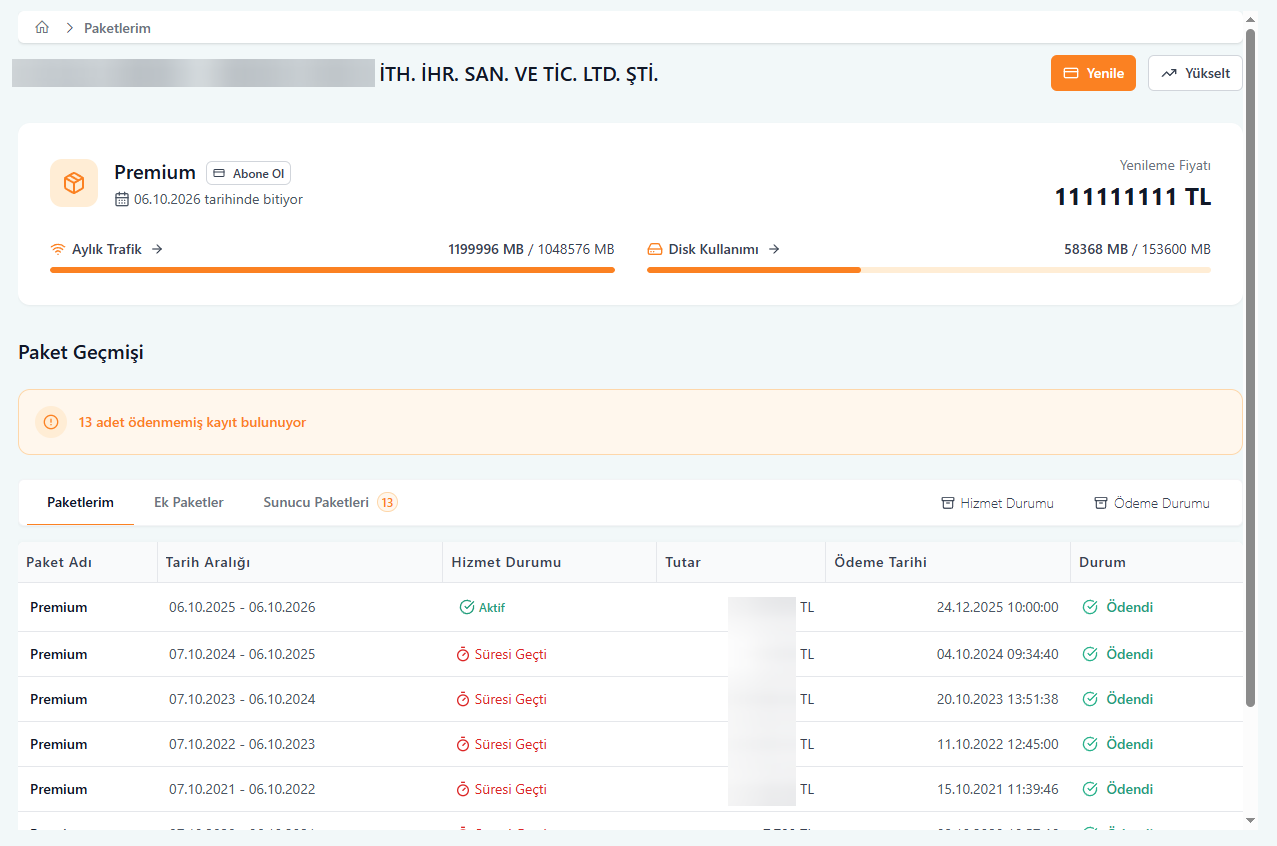
Task: Open the Hizmet Durumu filter
Action: [x=997, y=503]
